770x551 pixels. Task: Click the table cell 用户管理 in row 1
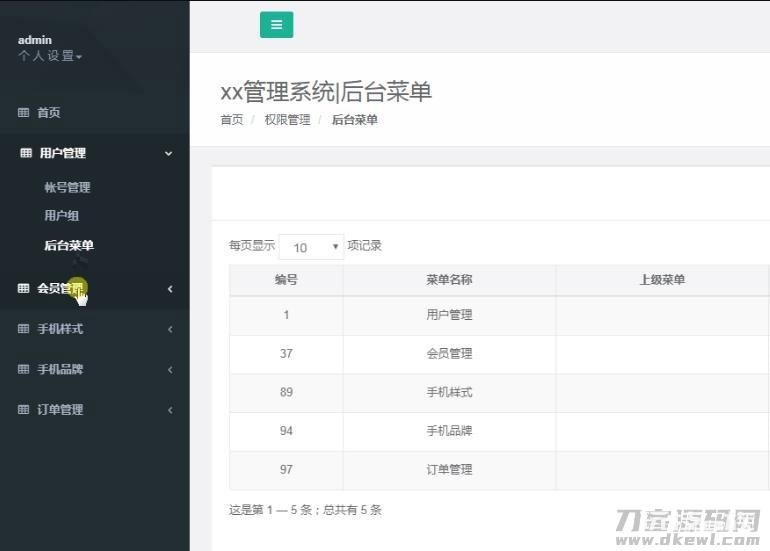coord(449,315)
